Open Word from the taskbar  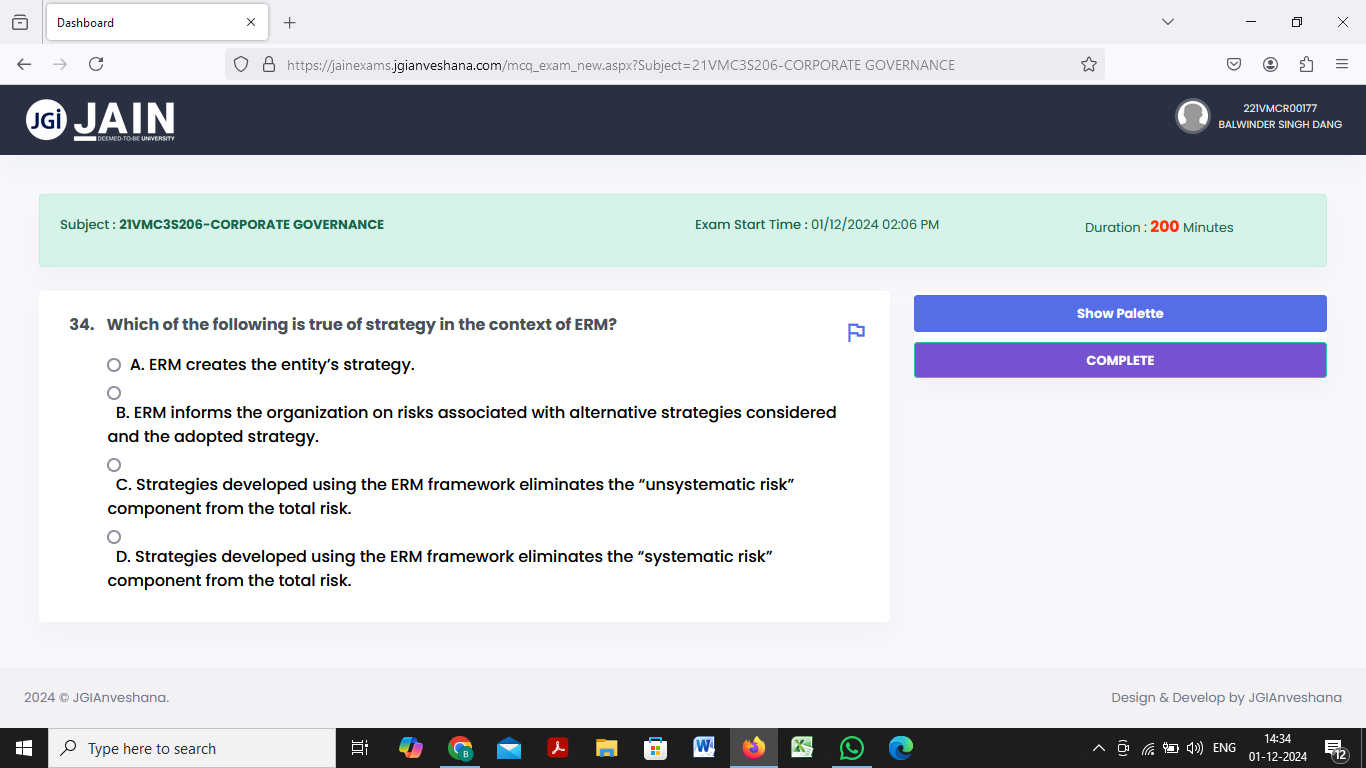pyautogui.click(x=704, y=747)
